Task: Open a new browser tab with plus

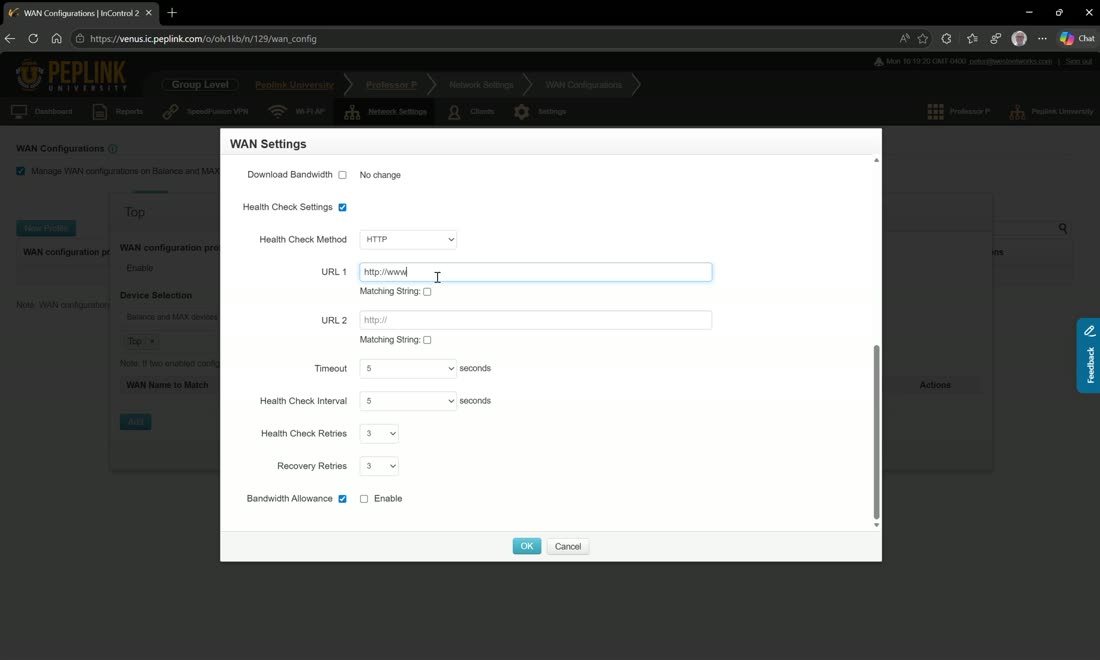Action: coord(172,13)
